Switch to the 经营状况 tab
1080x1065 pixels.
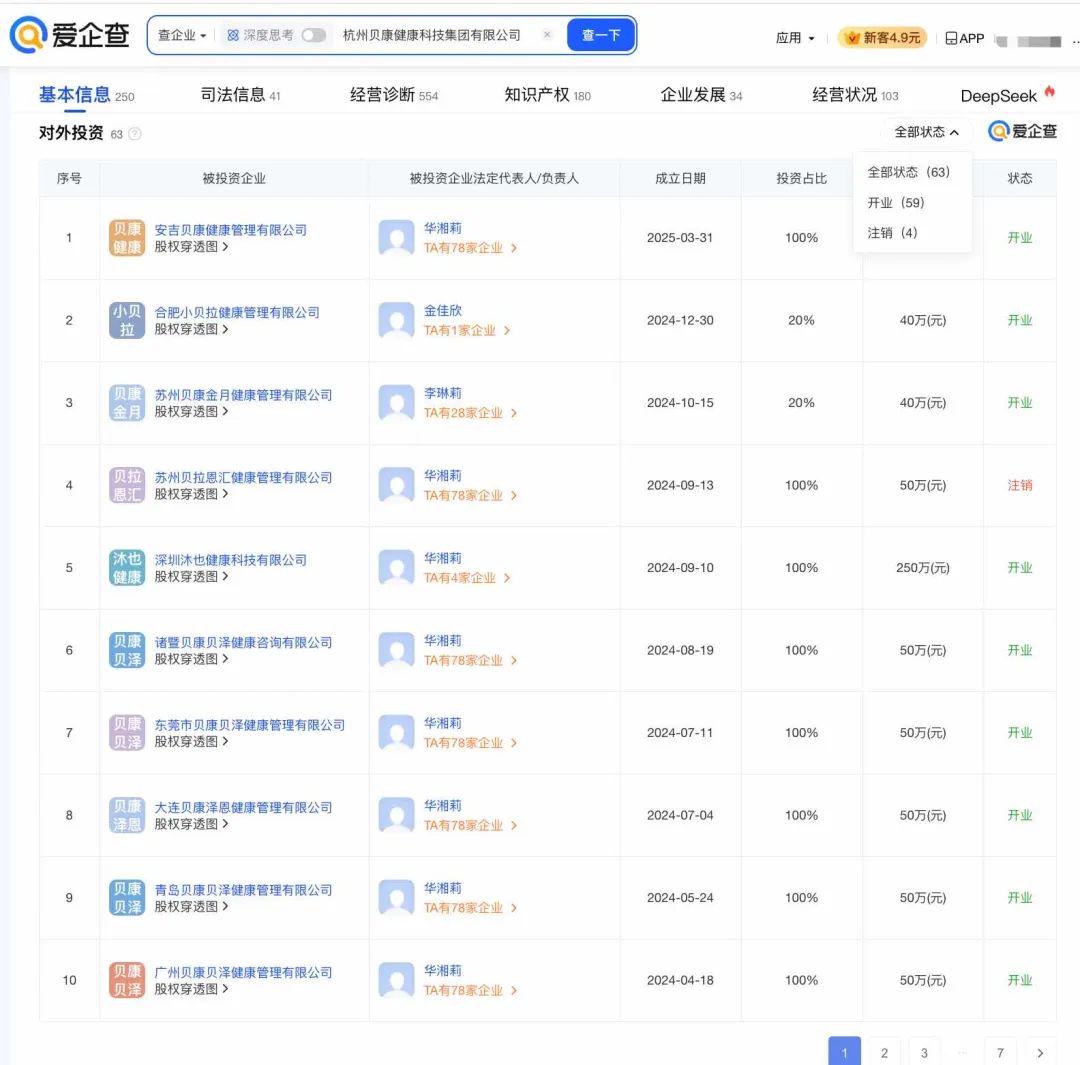(855, 95)
